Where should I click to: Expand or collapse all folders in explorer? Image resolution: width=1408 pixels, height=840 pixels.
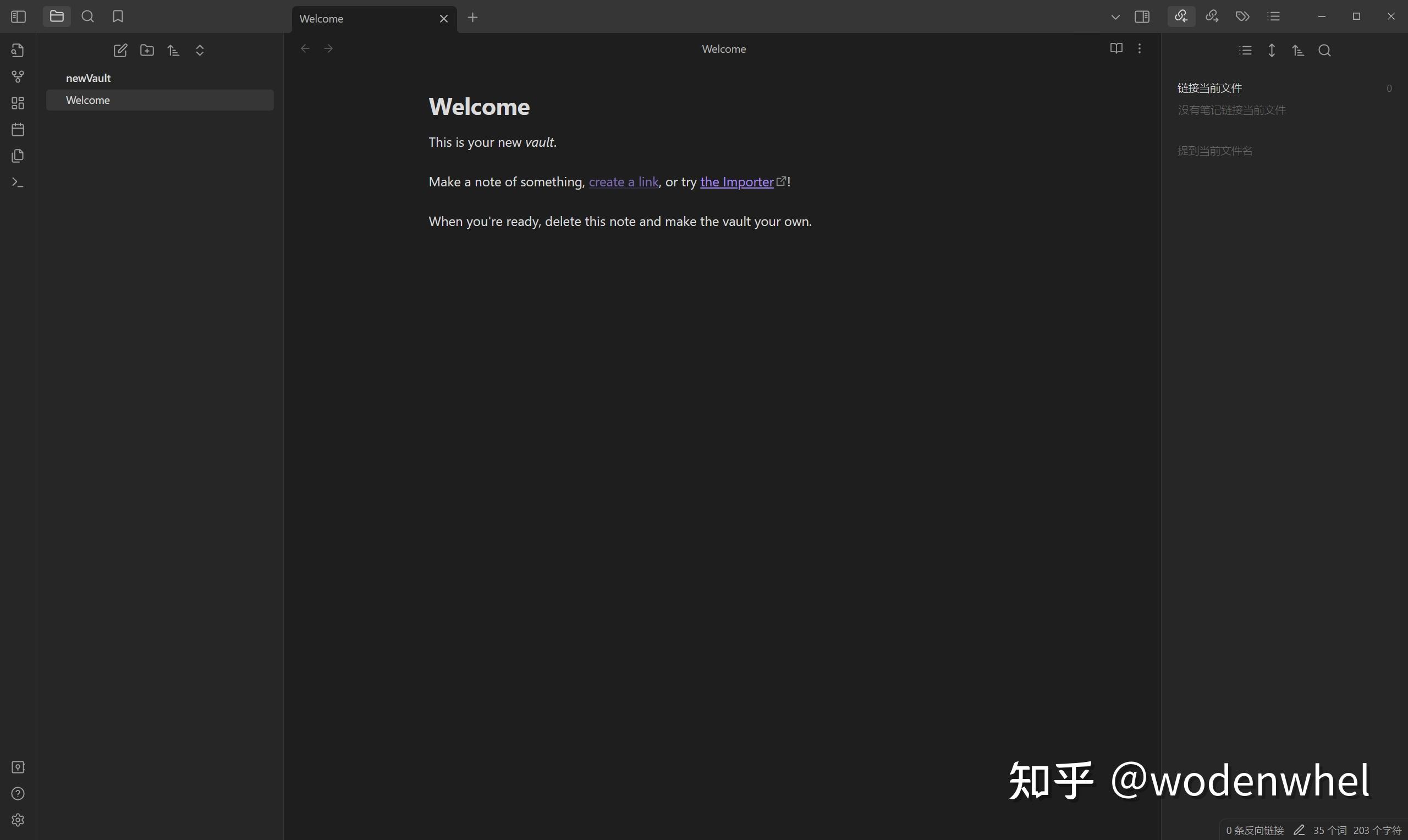pyautogui.click(x=200, y=51)
